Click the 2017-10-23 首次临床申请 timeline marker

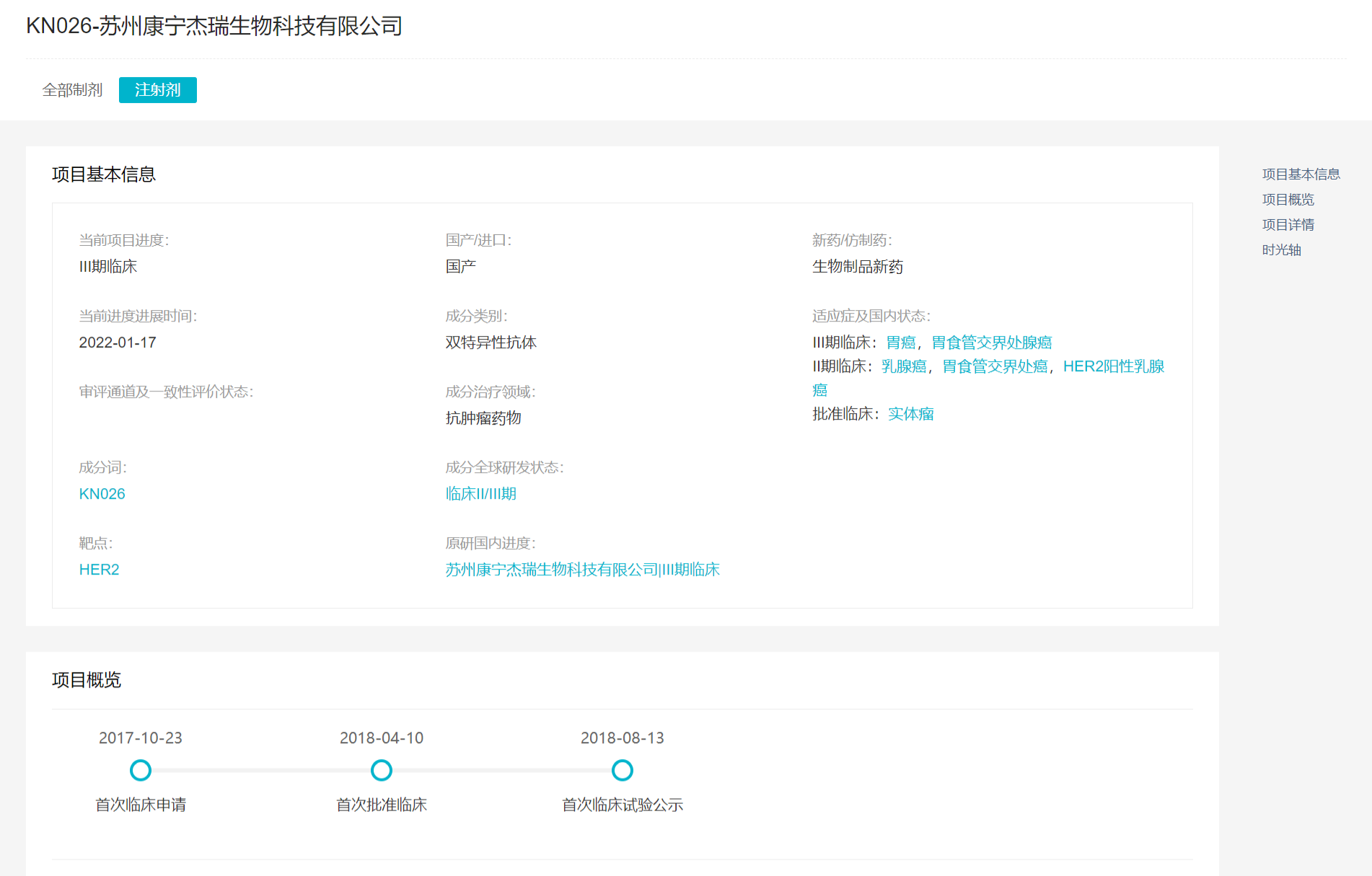[x=141, y=771]
